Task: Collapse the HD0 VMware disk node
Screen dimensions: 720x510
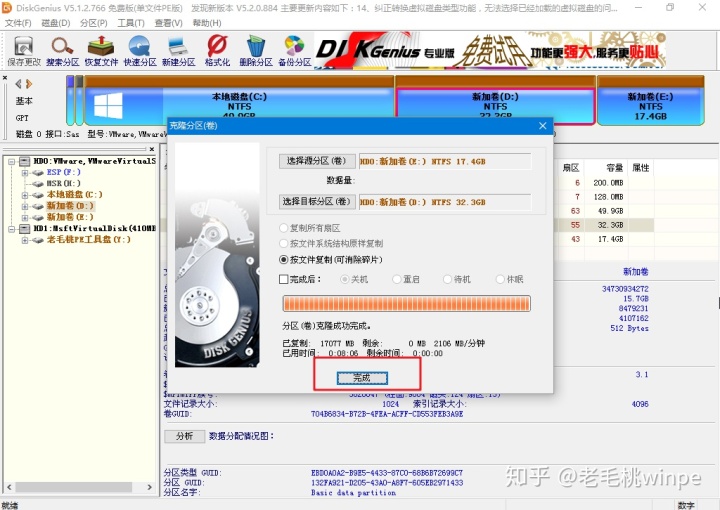Action: coord(11,162)
